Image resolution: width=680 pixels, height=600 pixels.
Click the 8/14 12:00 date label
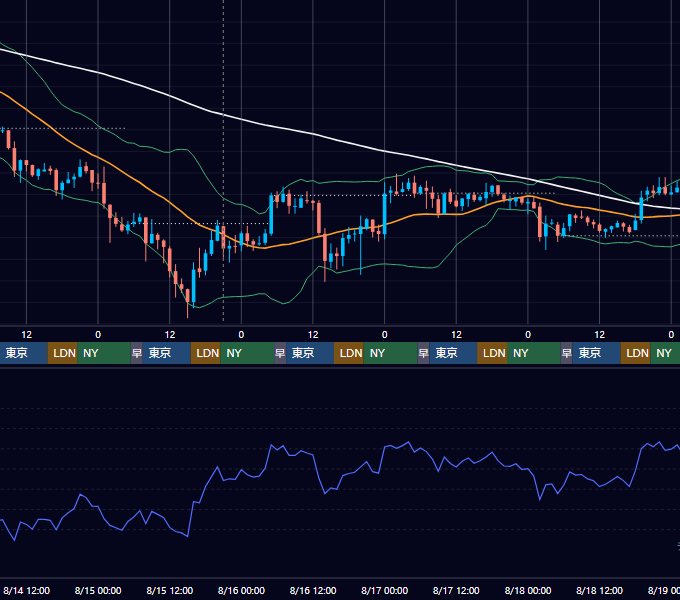(x=26, y=590)
